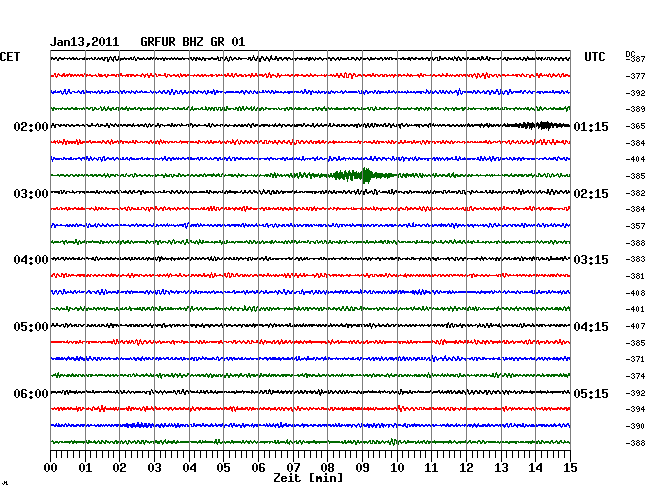Click the DC offset value -401

635,309
